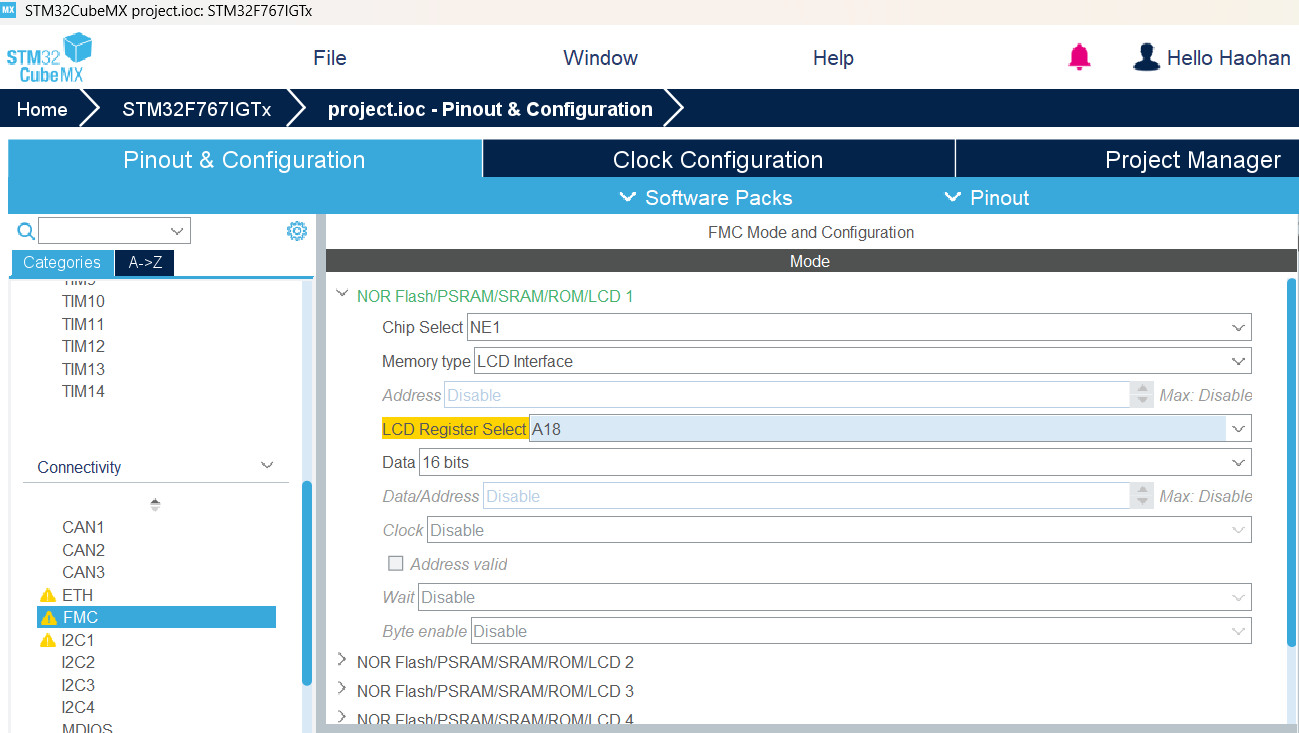The width and height of the screenshot is (1299, 733).
Task: Select I2C4 peripheral
Action: 78,707
